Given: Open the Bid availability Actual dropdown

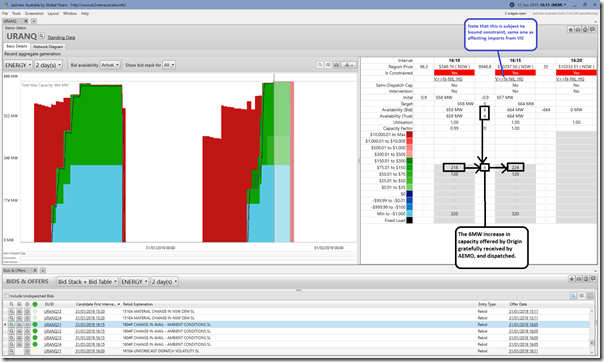Looking at the screenshot, I should (110, 65).
